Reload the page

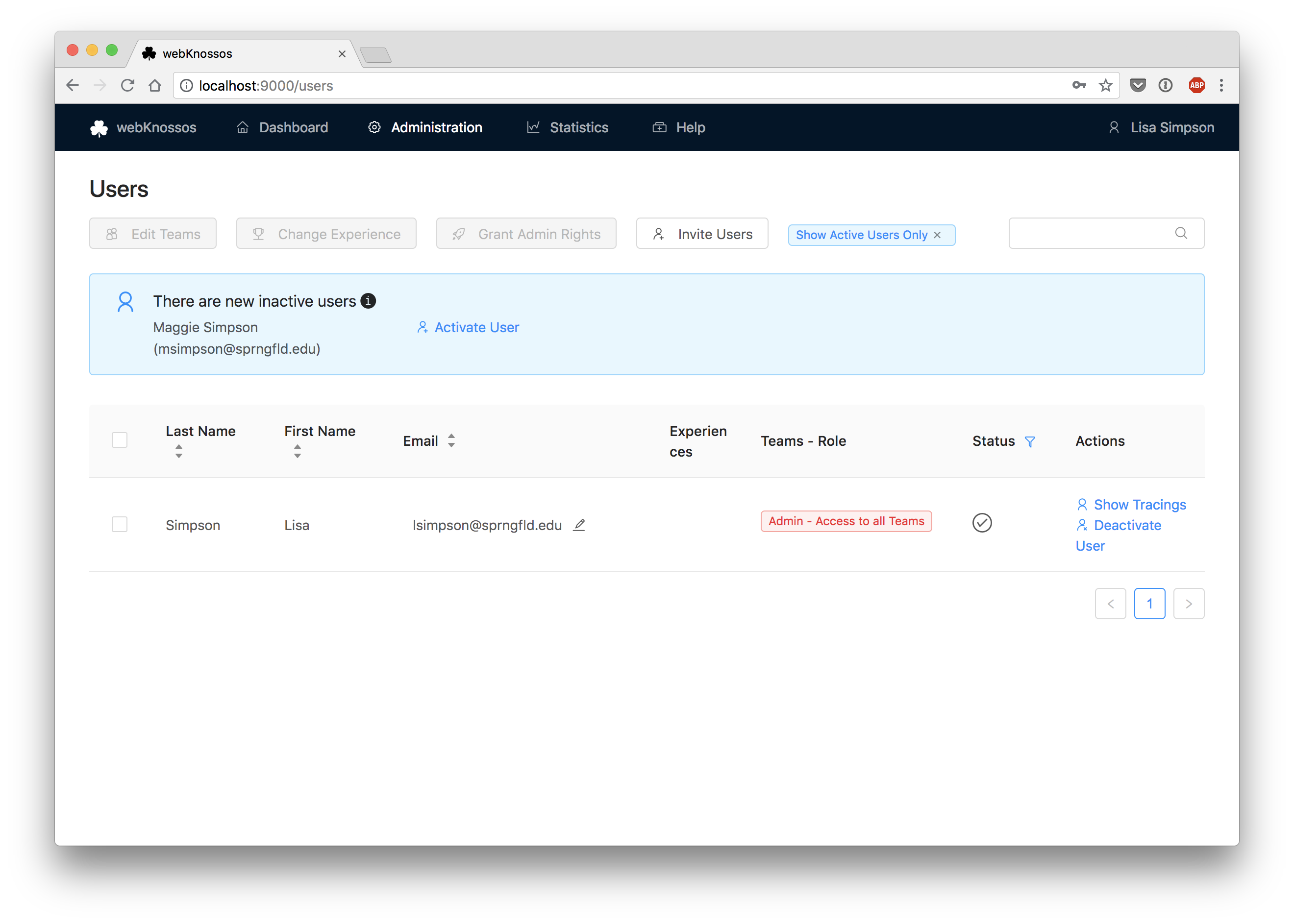pos(127,85)
